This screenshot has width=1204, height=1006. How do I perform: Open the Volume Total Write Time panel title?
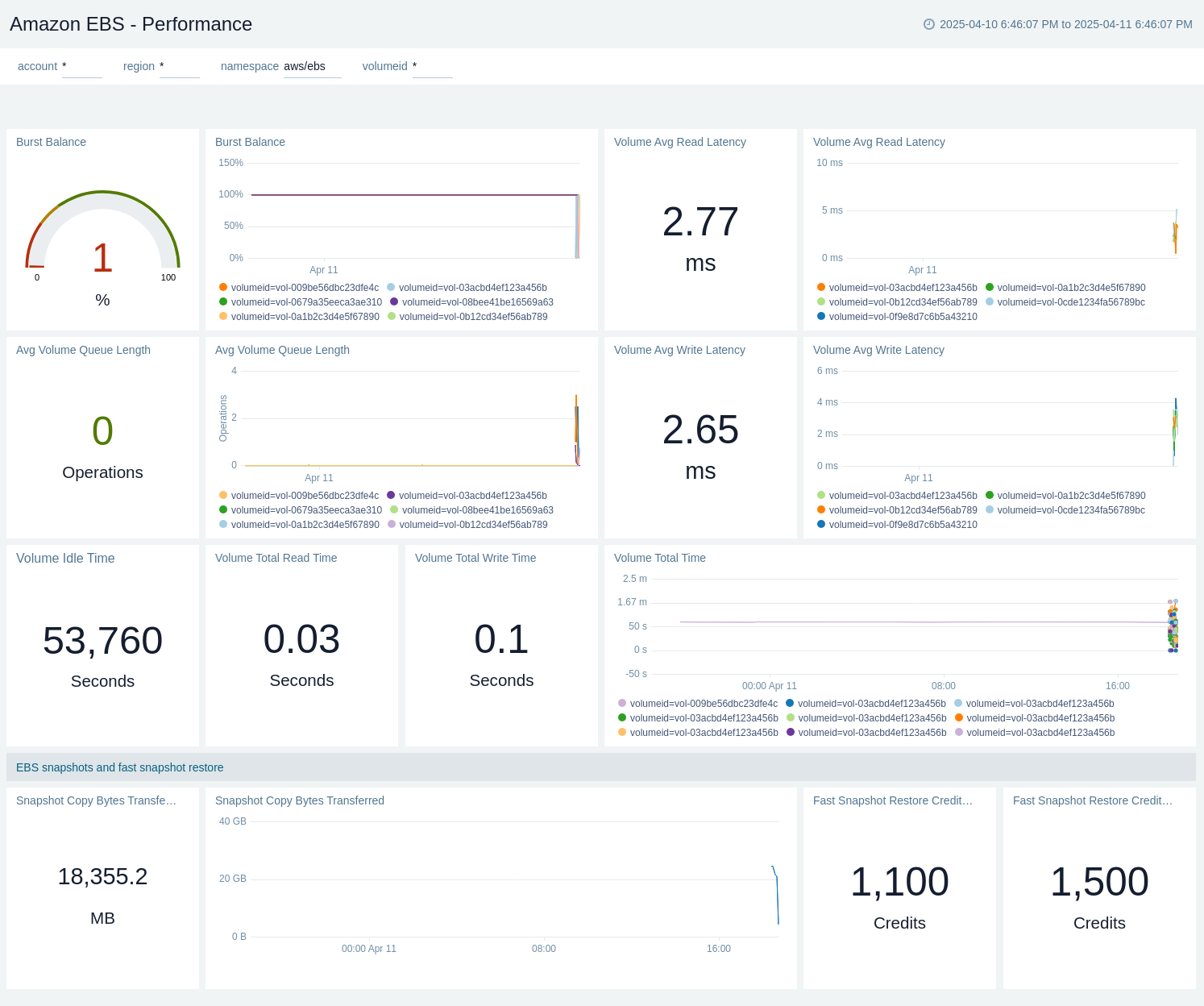[x=475, y=558]
